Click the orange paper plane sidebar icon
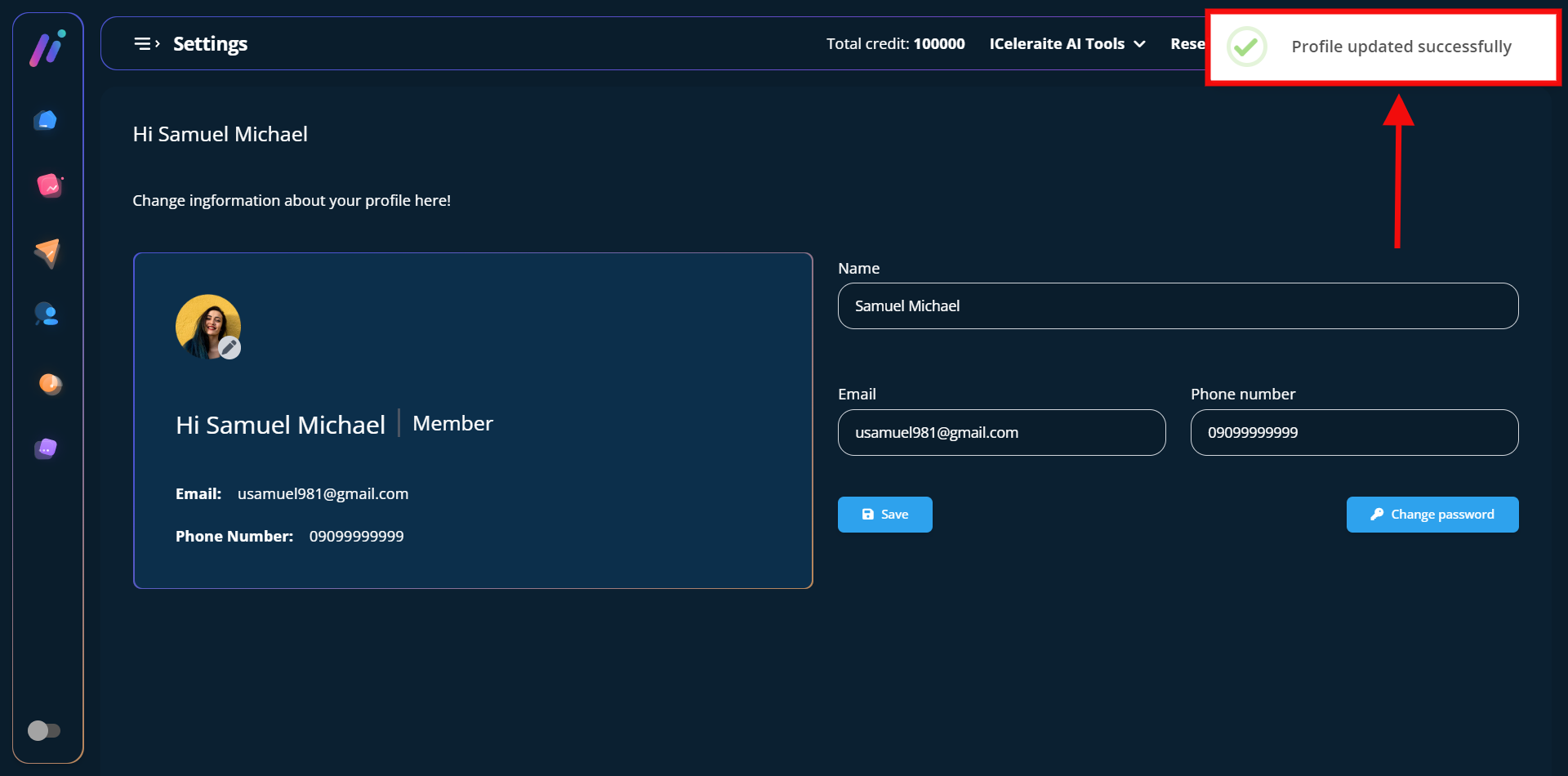 pyautogui.click(x=47, y=252)
